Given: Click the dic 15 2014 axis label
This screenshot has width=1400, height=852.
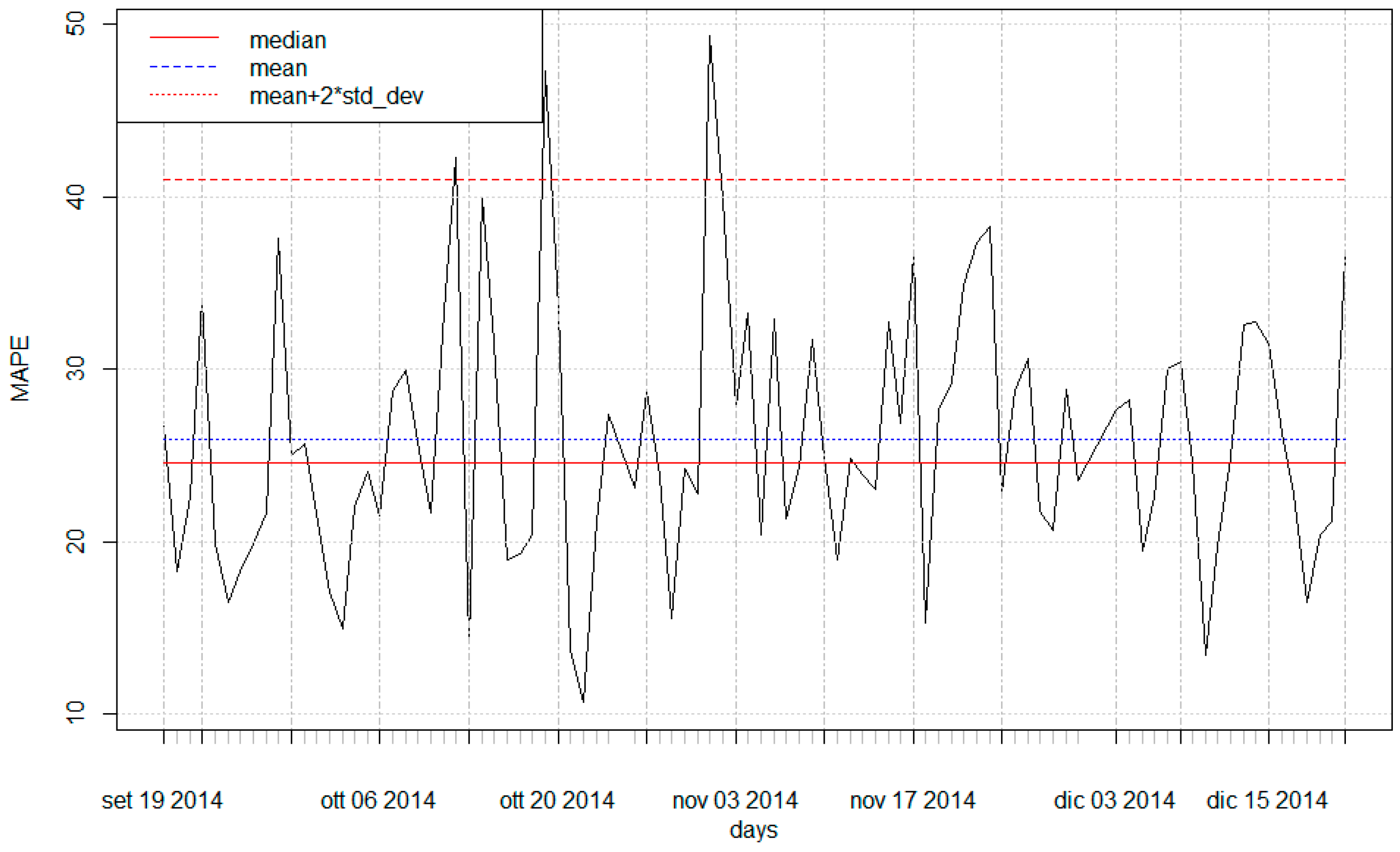Looking at the screenshot, I should [x=1267, y=800].
